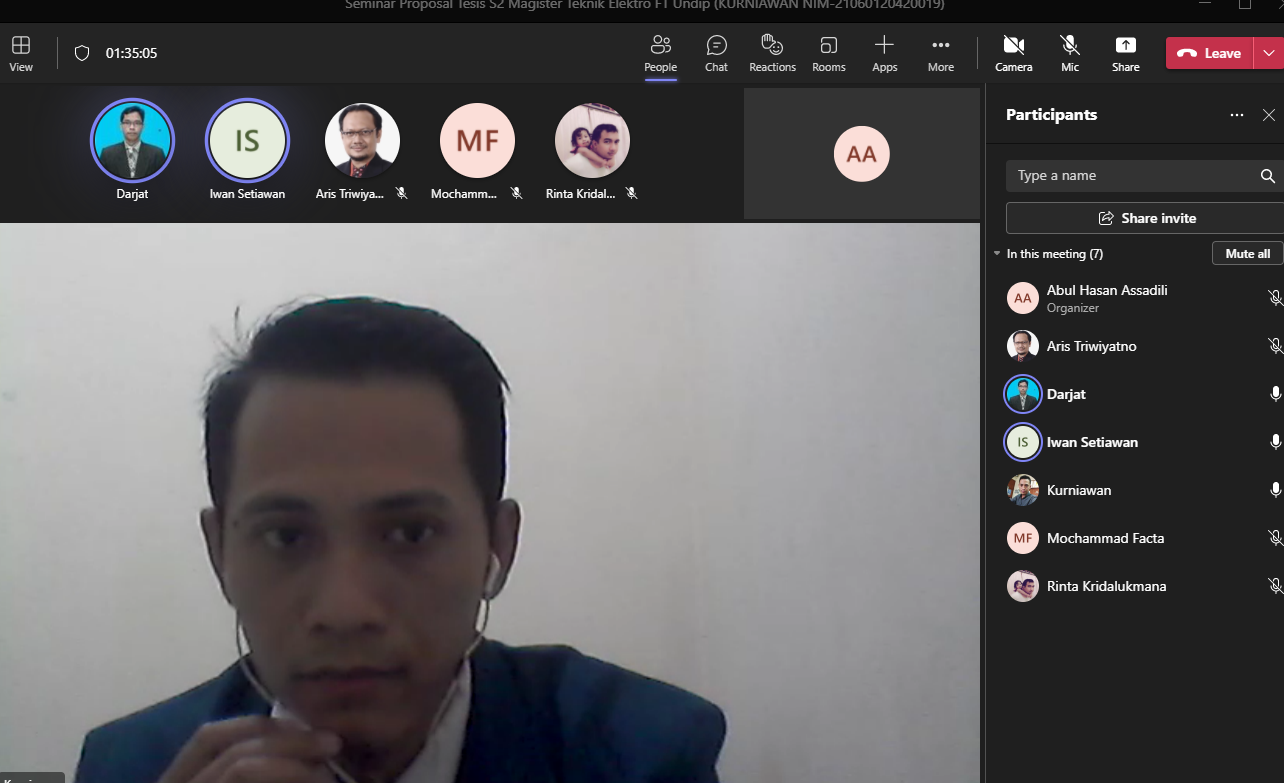The image size is (1284, 783).
Task: Collapse the In this meeting section
Action: coord(997,254)
